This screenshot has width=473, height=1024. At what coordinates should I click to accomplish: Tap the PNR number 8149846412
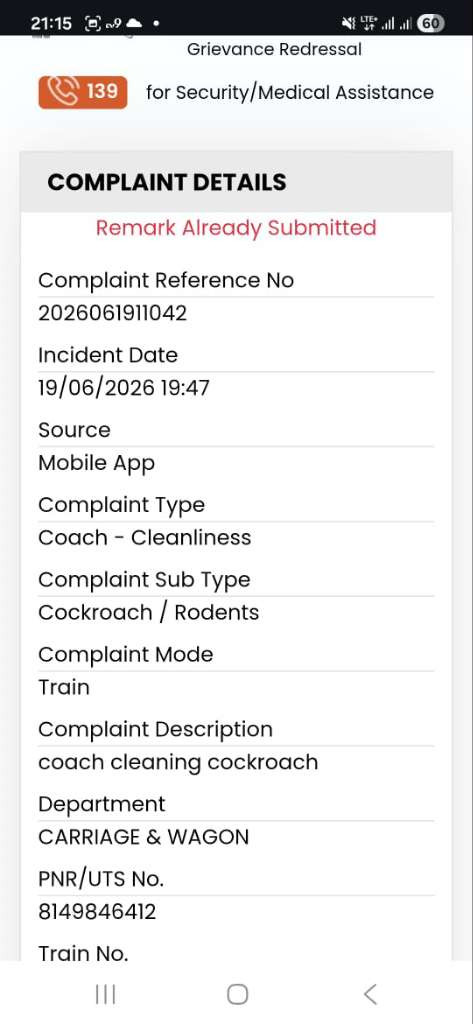coord(97,912)
